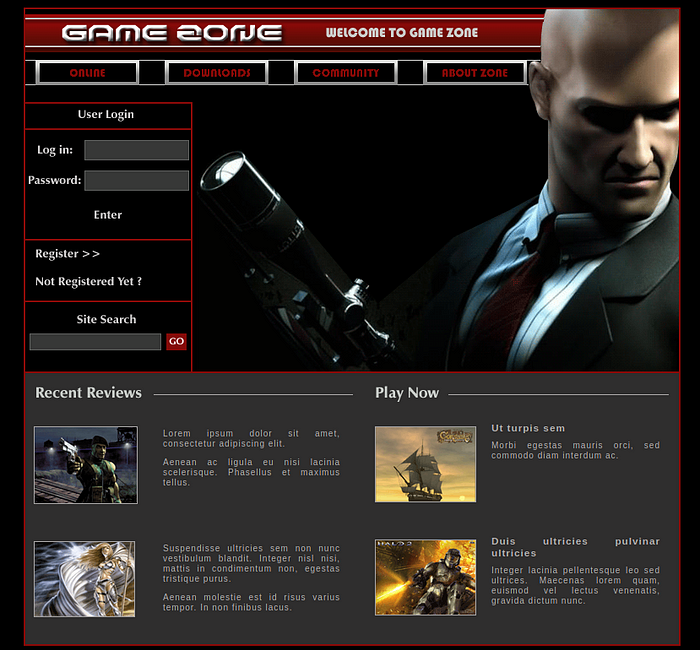Open the Halo 2 game thumbnail
700x650 pixels.
[425, 577]
